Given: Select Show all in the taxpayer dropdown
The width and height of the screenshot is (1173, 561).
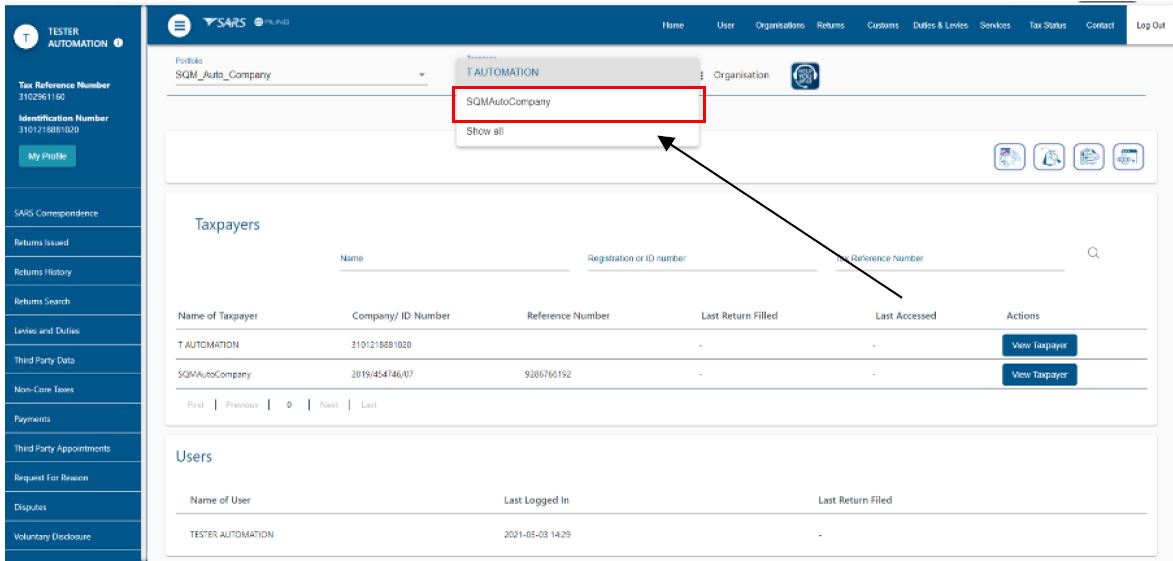Looking at the screenshot, I should [x=578, y=132].
